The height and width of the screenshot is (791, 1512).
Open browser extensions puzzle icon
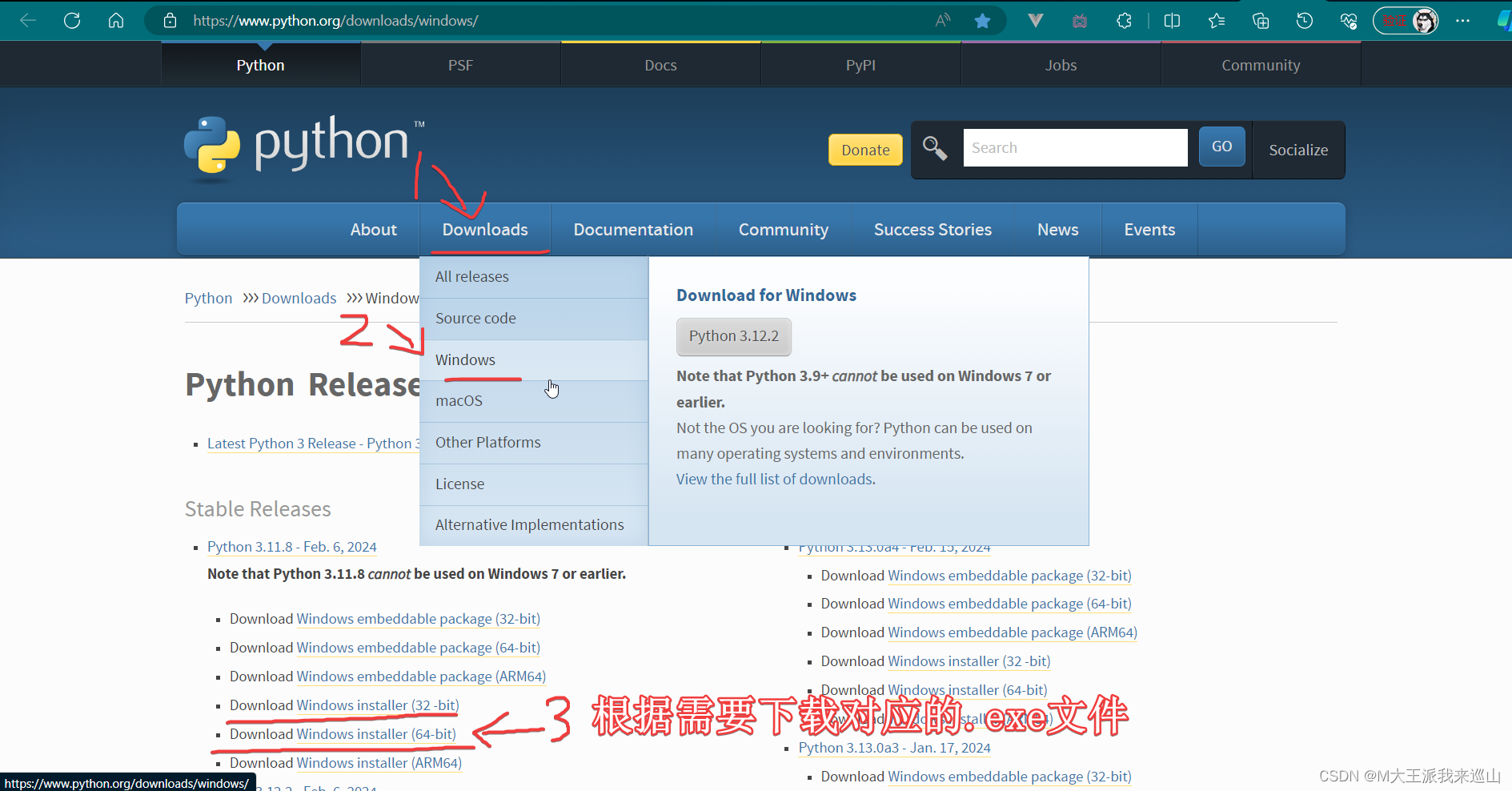[x=1124, y=21]
